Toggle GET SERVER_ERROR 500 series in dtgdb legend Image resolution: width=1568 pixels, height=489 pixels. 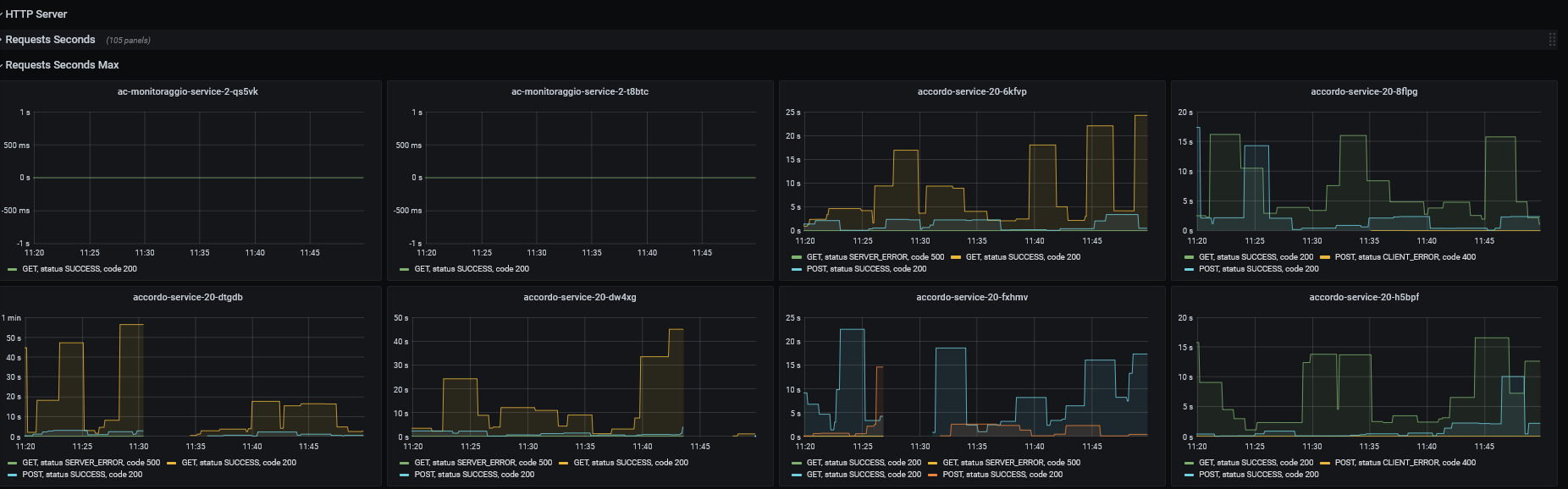91,463
